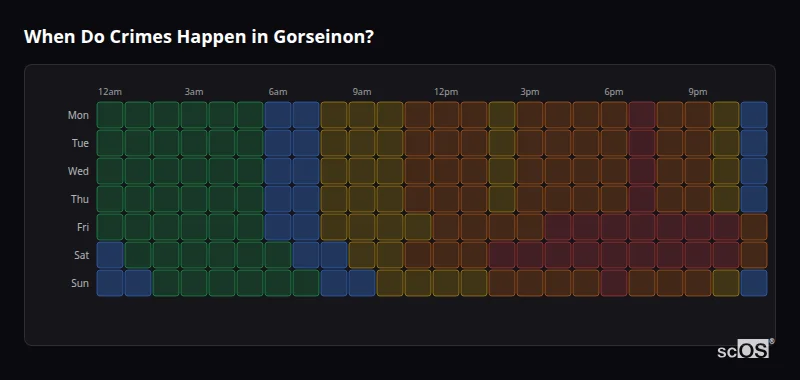Choose the Friday 11am yellow cell
Screen dimensions: 800x380
(x=418, y=227)
